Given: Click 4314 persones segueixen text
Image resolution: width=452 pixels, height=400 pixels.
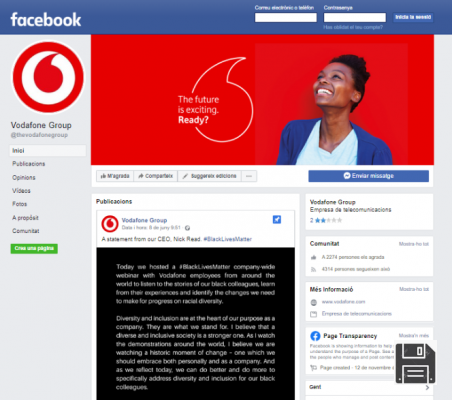Looking at the screenshot, I should [356, 269].
